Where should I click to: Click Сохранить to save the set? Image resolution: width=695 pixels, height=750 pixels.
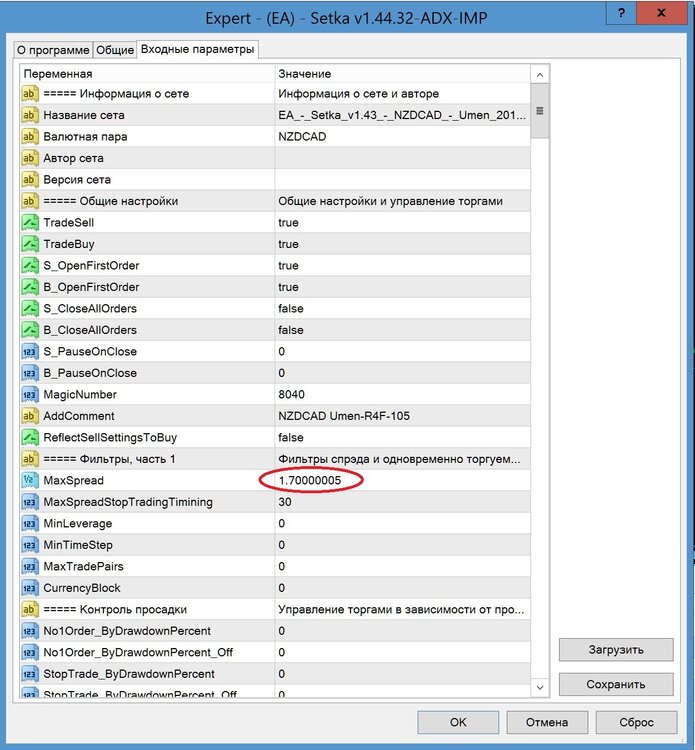616,684
